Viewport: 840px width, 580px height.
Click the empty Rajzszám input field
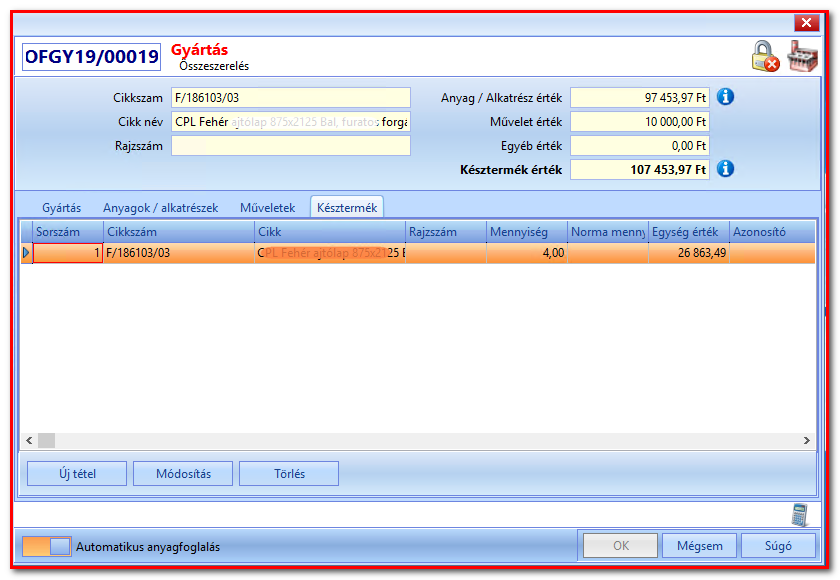pyautogui.click(x=291, y=146)
